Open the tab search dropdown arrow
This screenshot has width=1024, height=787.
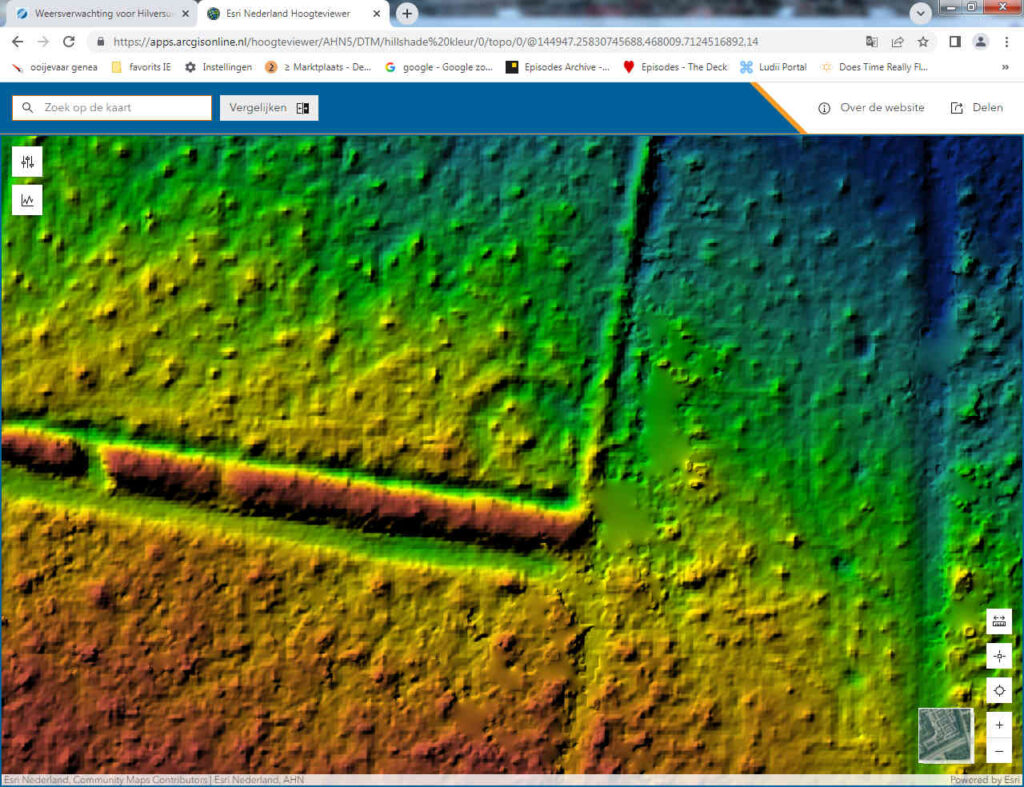coord(921,14)
